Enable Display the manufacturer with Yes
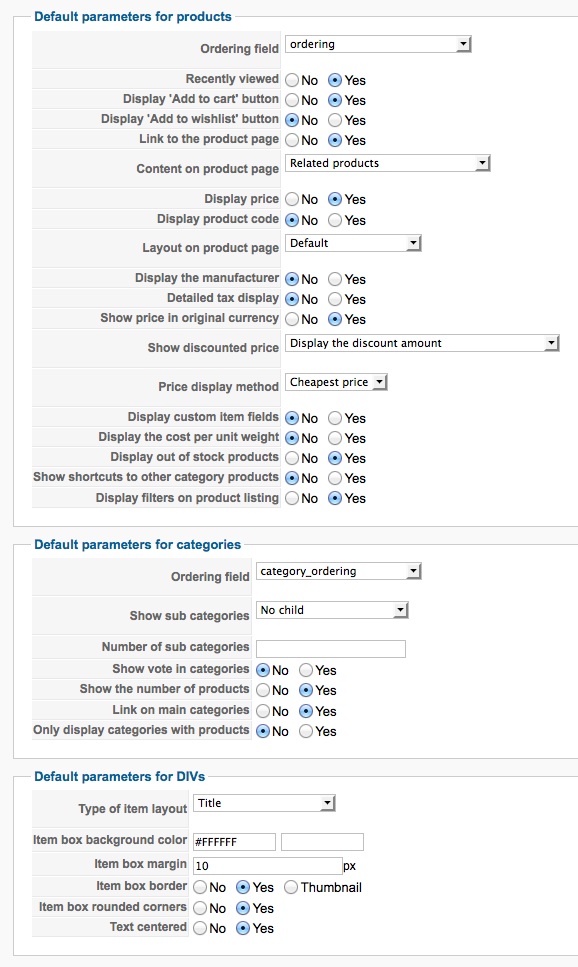Viewport: 578px width, 967px height. [x=335, y=279]
